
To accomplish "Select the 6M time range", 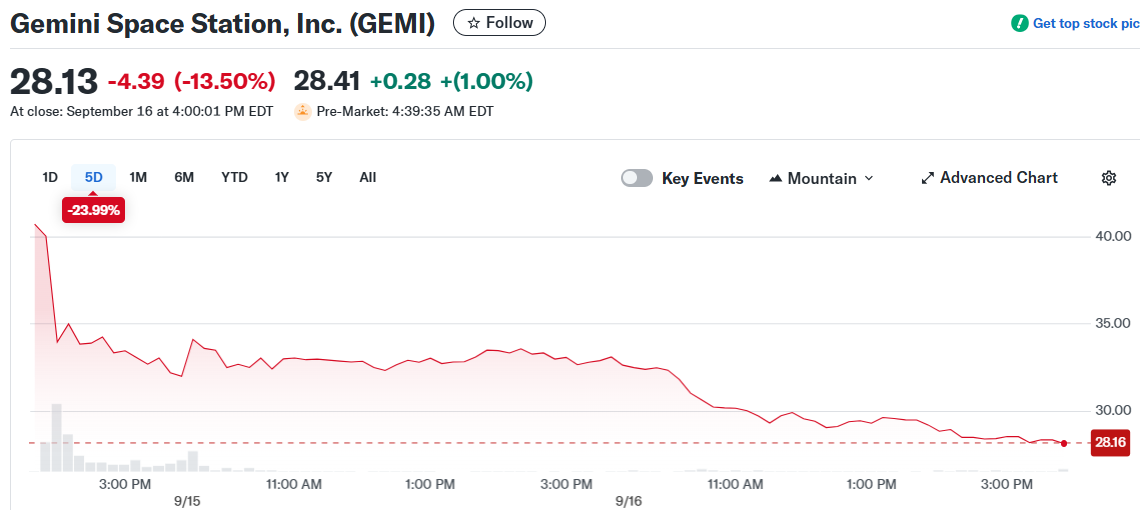I will point(184,178).
